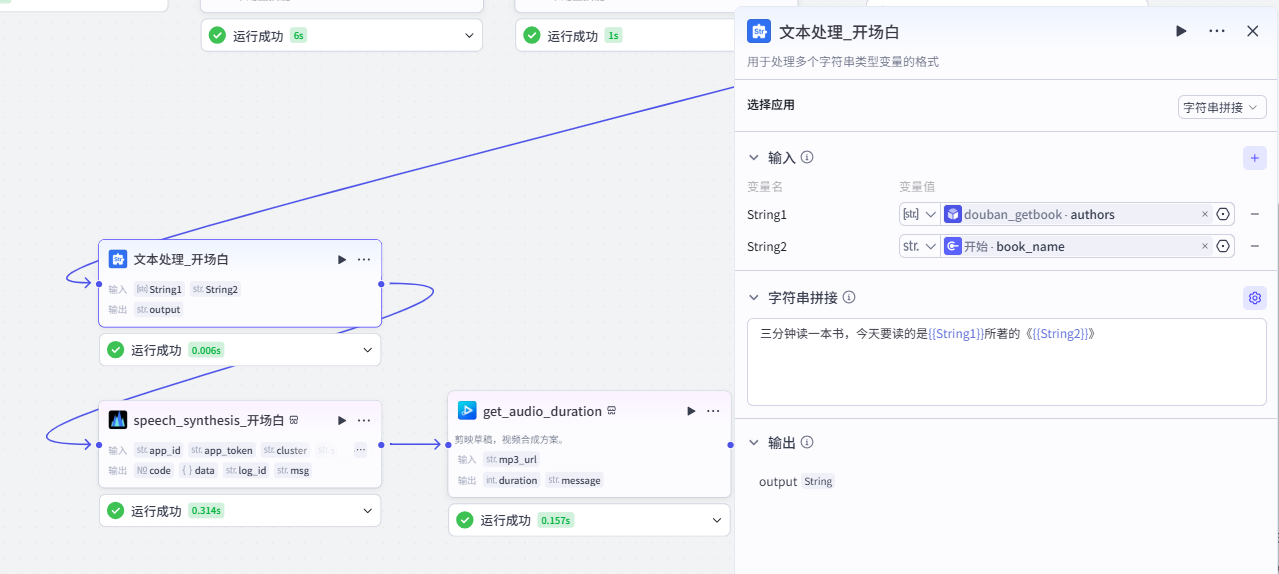Expand the 0.157s run success status
The image size is (1279, 574).
716,520
